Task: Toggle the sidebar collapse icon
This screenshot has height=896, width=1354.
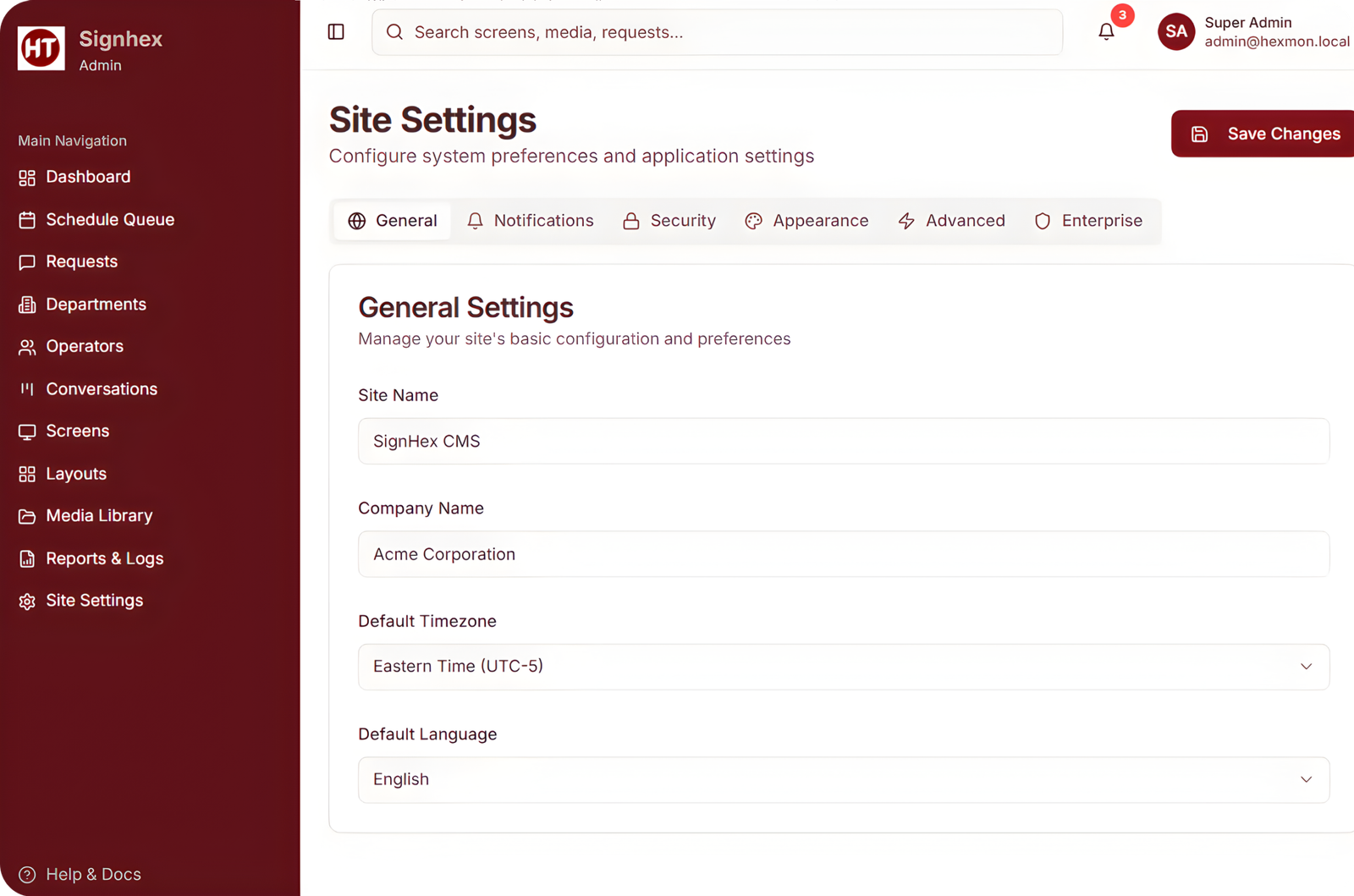Action: (x=336, y=32)
